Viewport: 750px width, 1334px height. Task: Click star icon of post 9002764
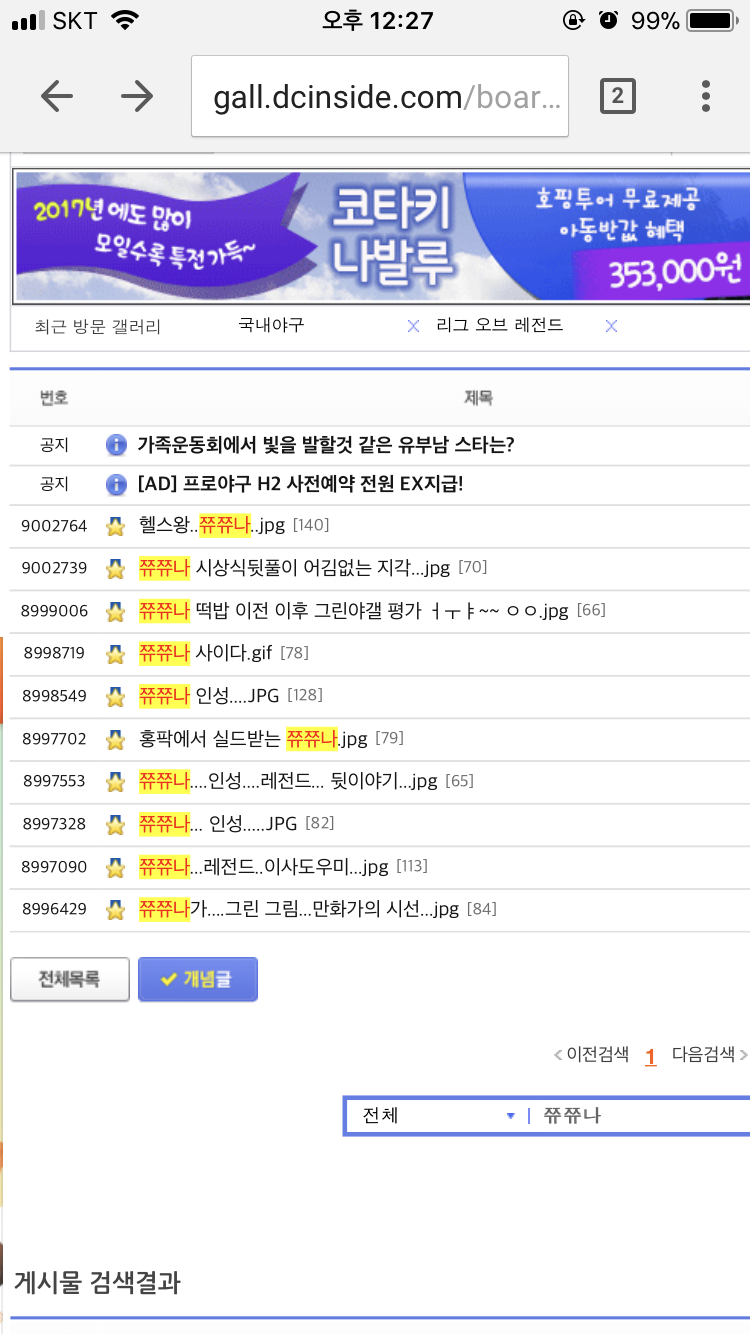click(116, 526)
